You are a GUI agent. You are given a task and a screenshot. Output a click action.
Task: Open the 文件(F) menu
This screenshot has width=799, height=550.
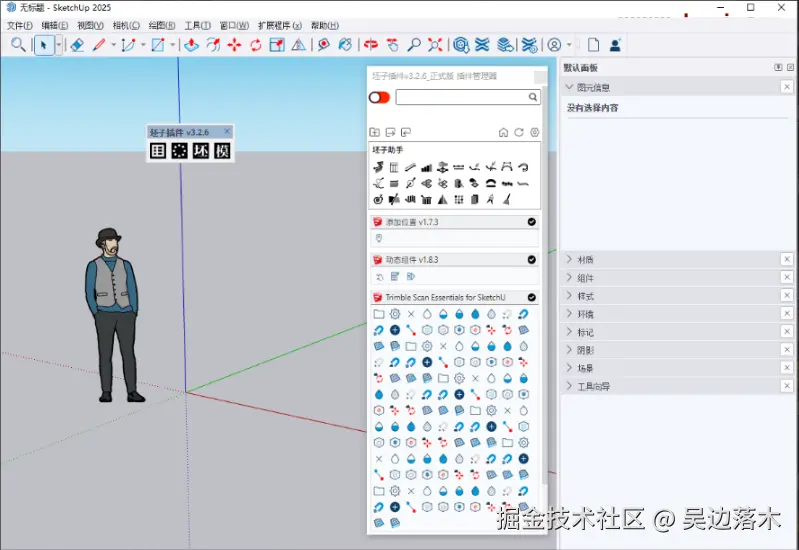coord(19,25)
